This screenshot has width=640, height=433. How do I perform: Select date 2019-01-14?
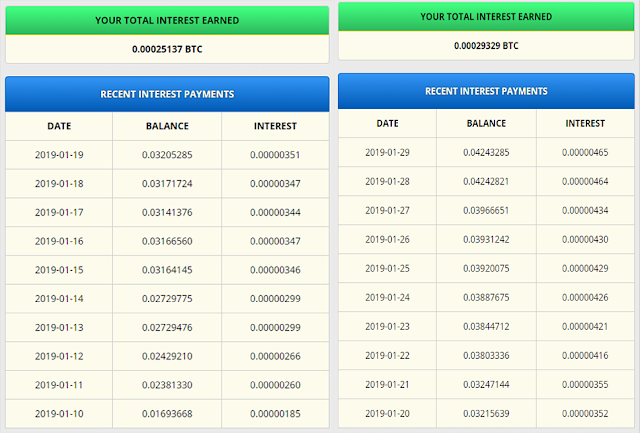59,299
